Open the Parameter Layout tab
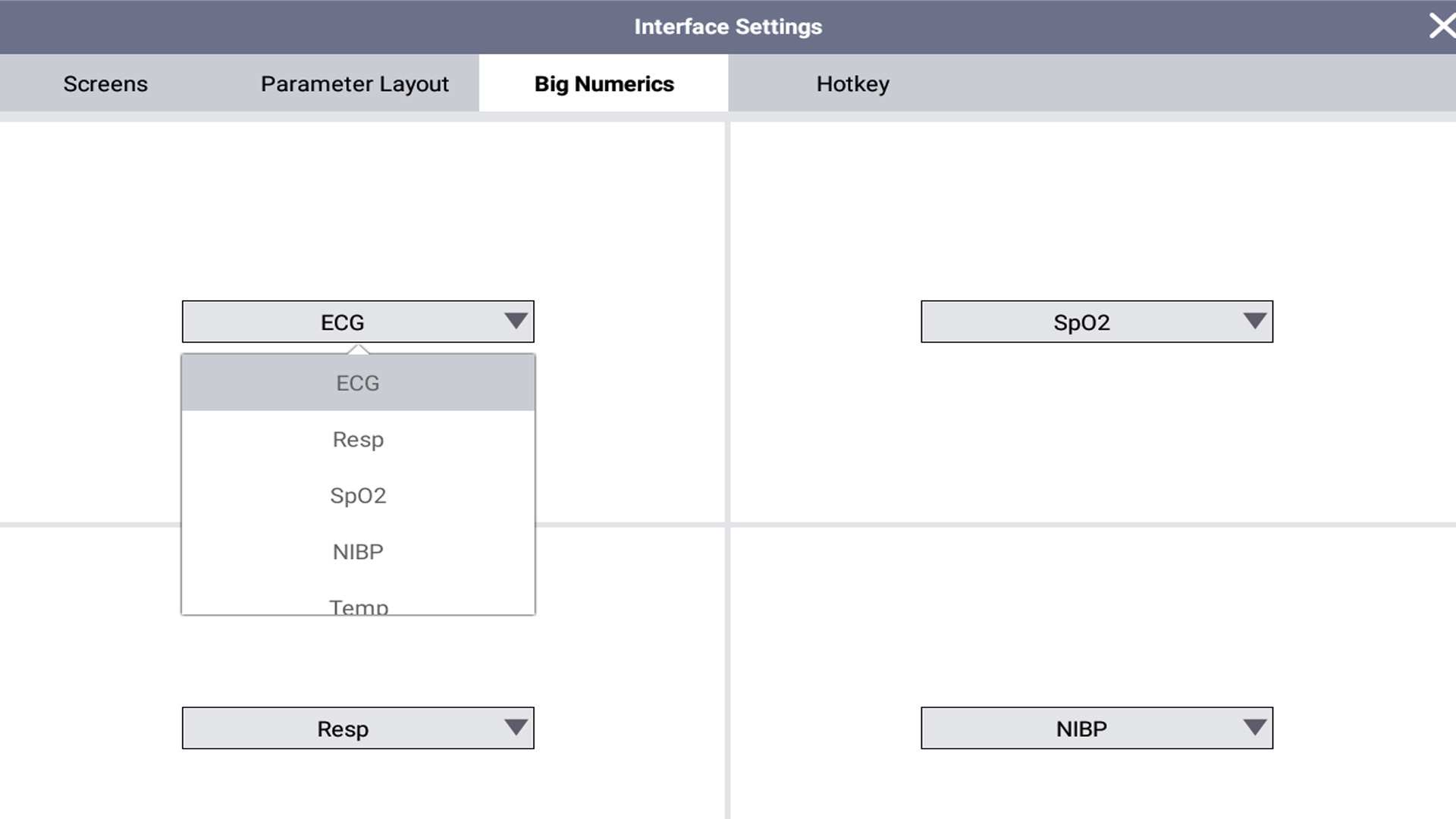This screenshot has width=1456, height=819. [354, 83]
